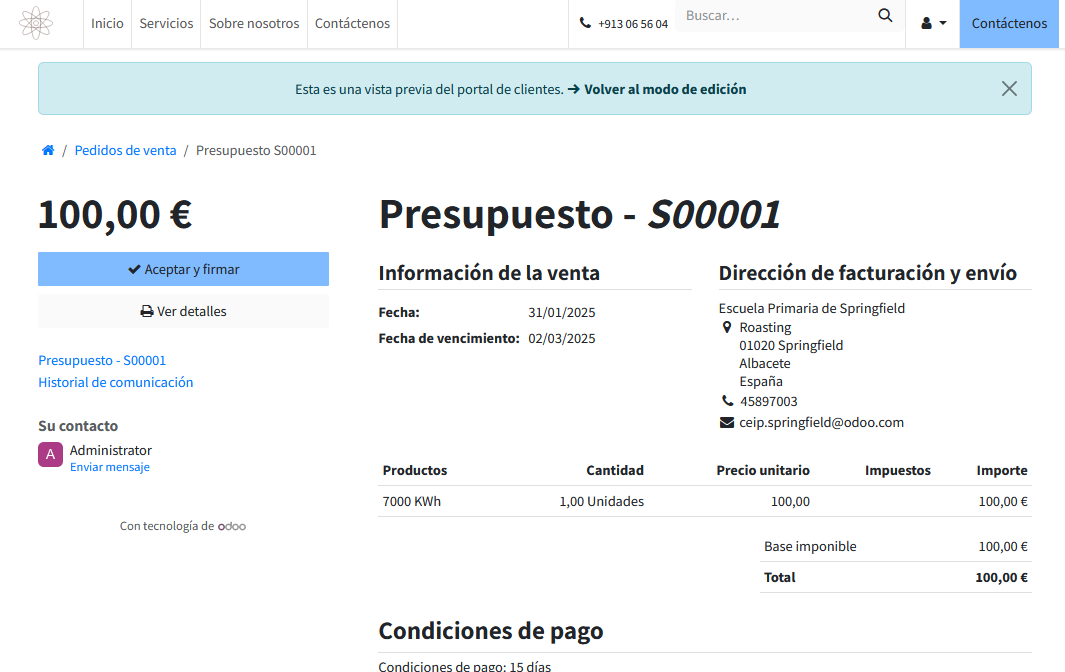Open the user account dropdown in the header
Image resolution: width=1065 pixels, height=672 pixels.
[932, 23]
